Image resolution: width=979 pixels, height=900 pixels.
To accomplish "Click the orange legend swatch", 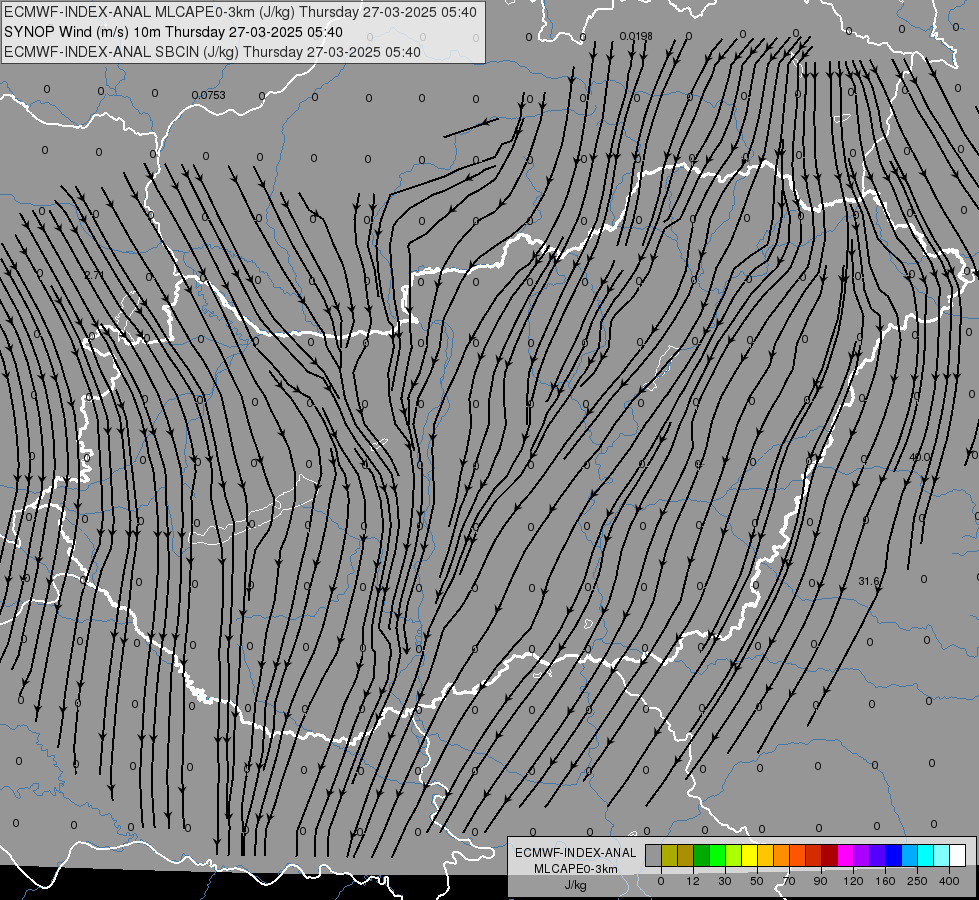I will click(x=782, y=855).
